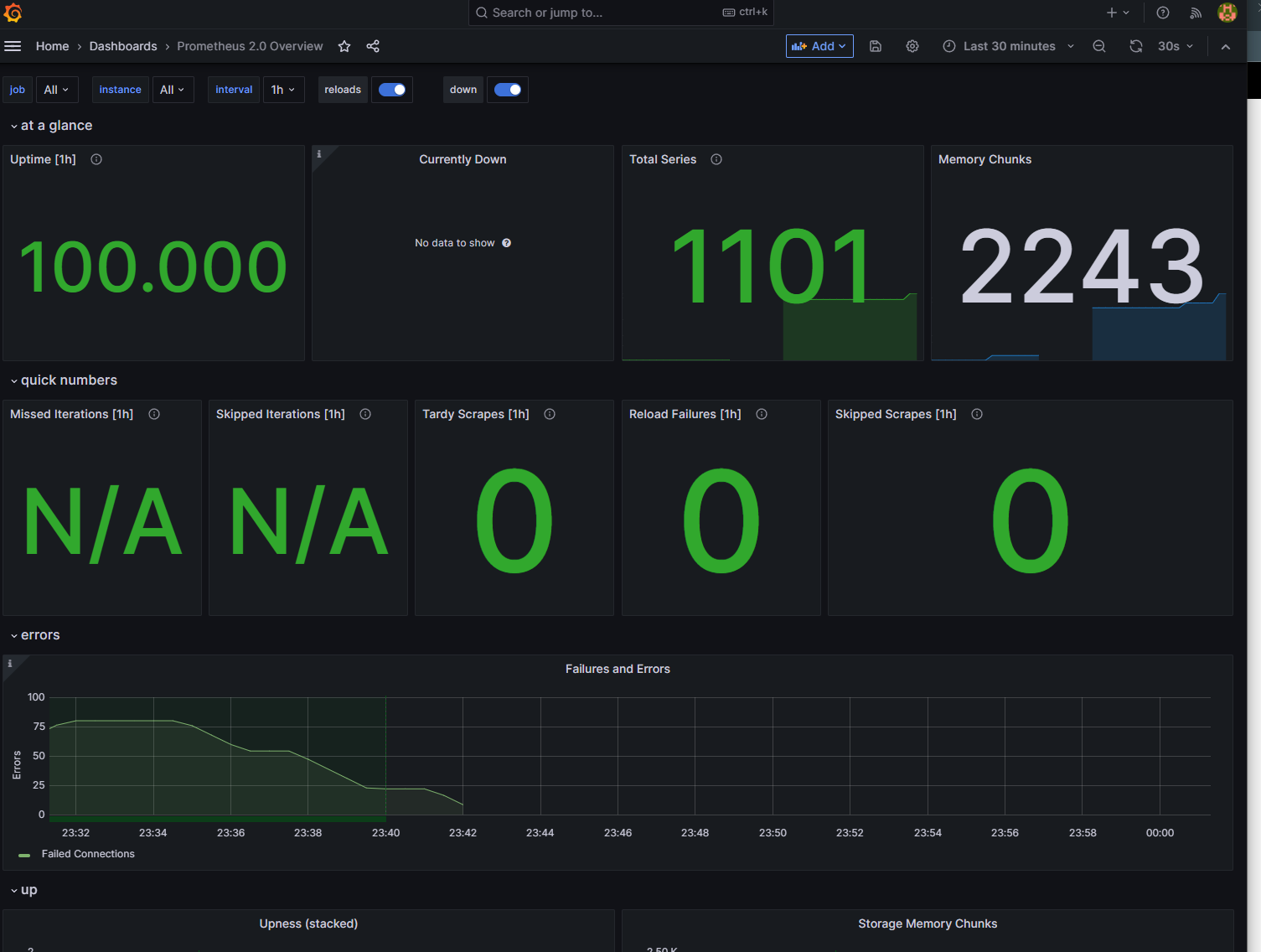Open Storage Memory Chunks panel title
The width and height of the screenshot is (1261, 952).
pyautogui.click(x=928, y=924)
